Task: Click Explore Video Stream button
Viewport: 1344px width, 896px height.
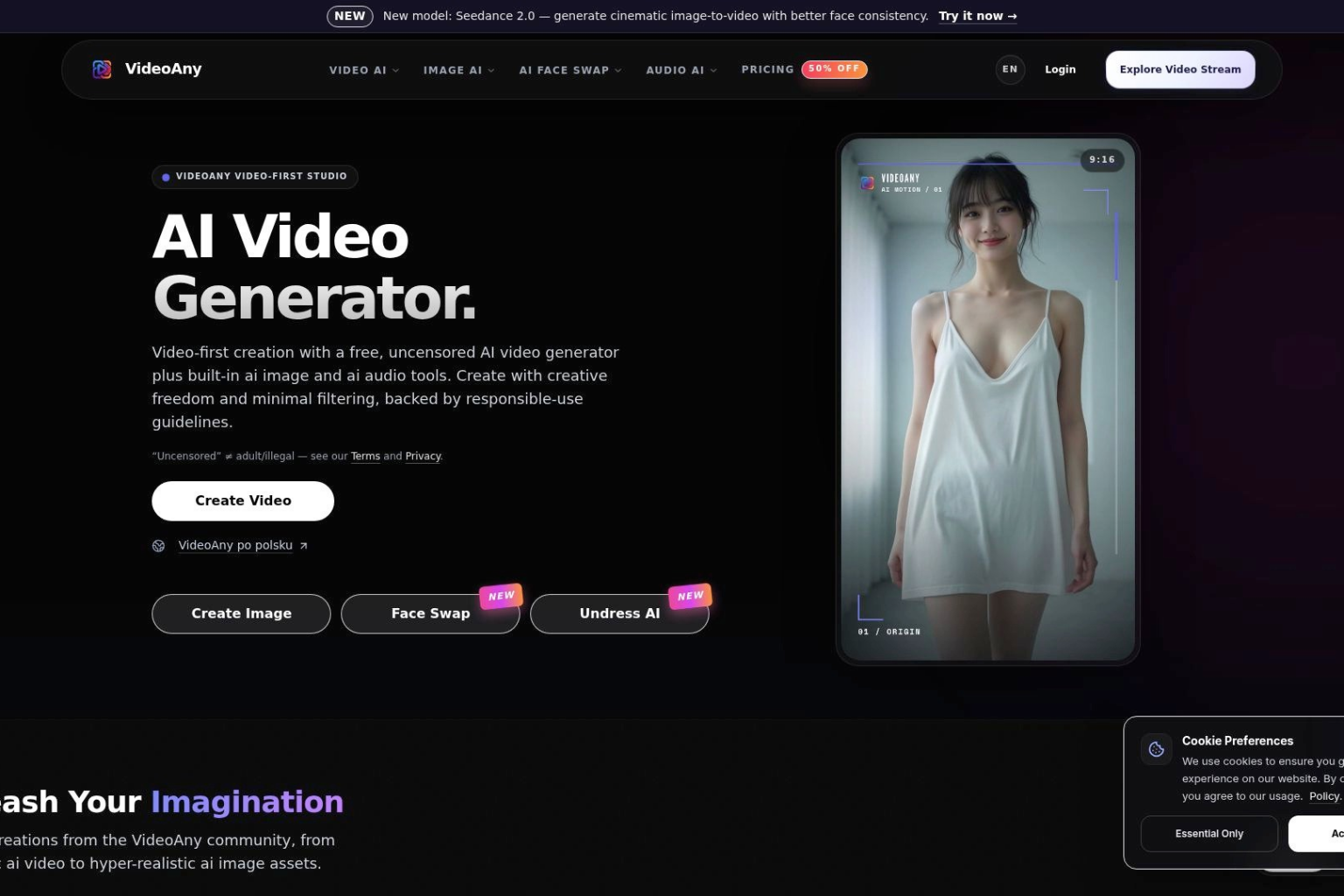Action: click(x=1180, y=69)
